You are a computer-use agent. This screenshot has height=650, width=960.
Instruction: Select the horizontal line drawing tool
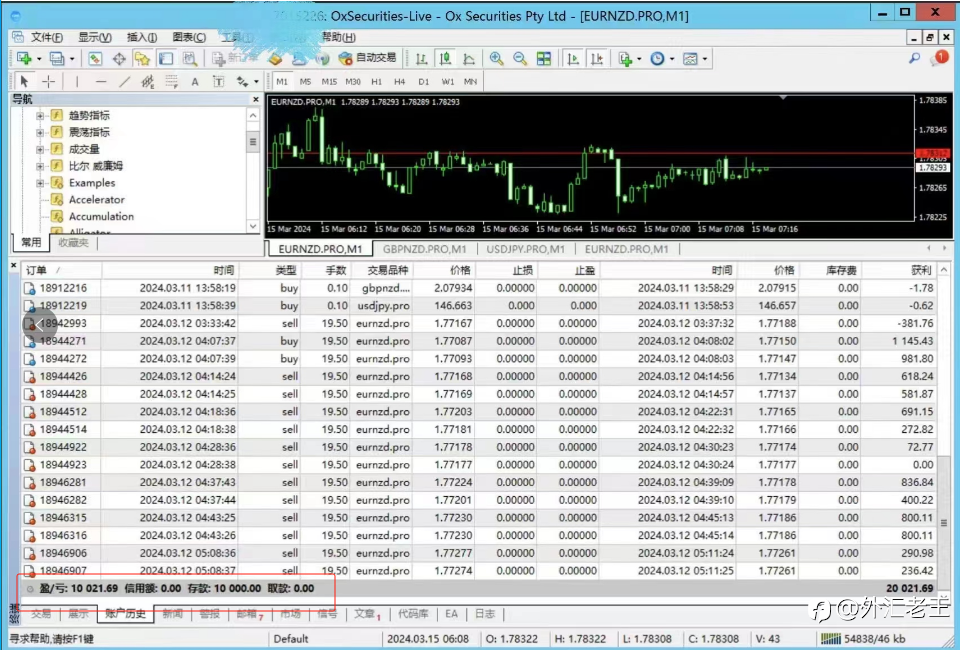(101, 82)
